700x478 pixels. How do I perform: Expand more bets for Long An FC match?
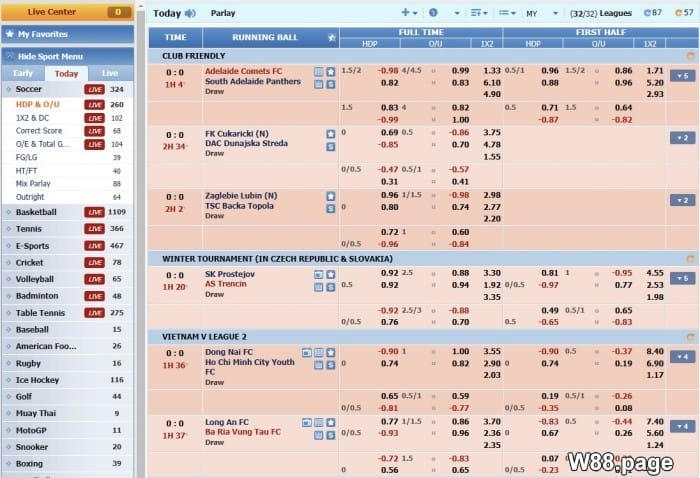click(x=682, y=427)
